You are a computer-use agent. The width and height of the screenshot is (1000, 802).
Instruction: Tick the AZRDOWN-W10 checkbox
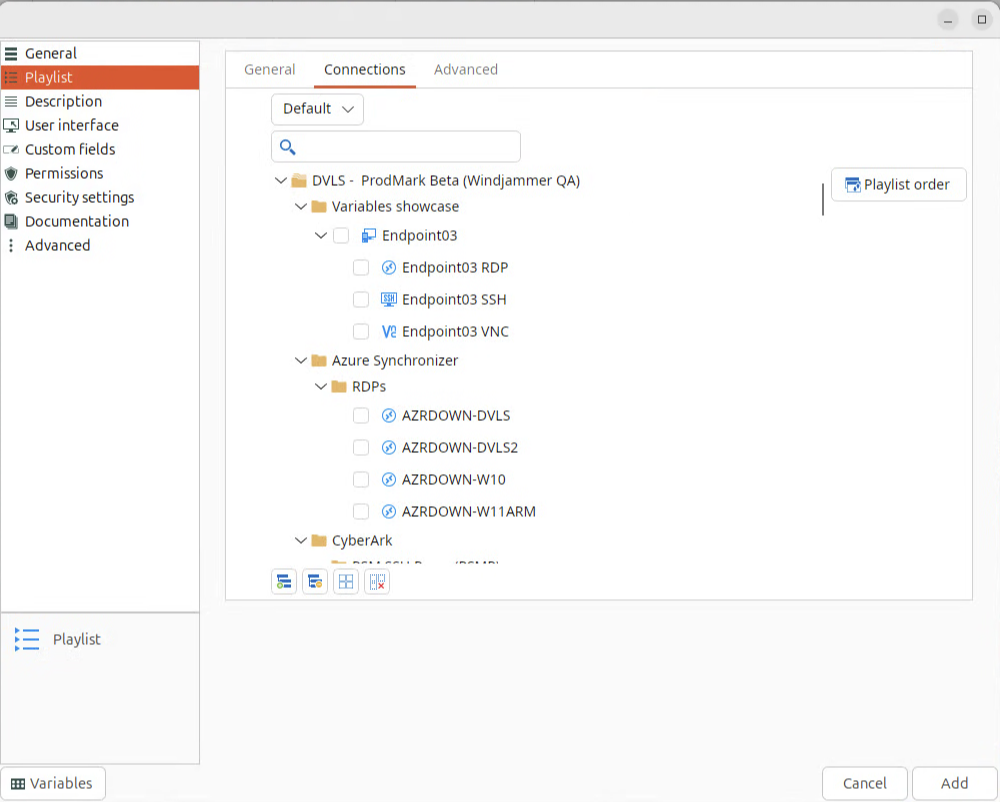[x=361, y=480]
